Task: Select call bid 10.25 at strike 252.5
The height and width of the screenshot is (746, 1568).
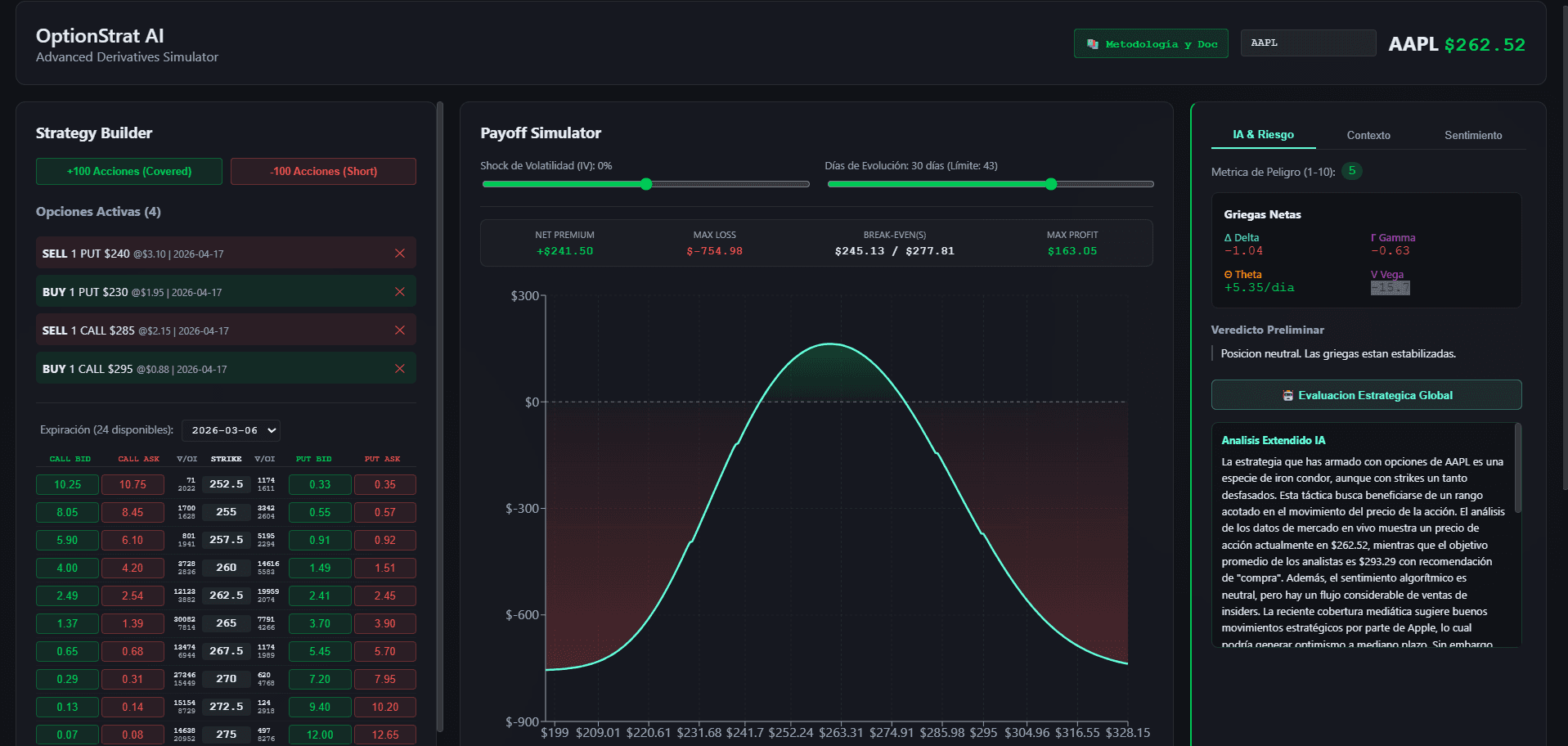Action: 67,484
